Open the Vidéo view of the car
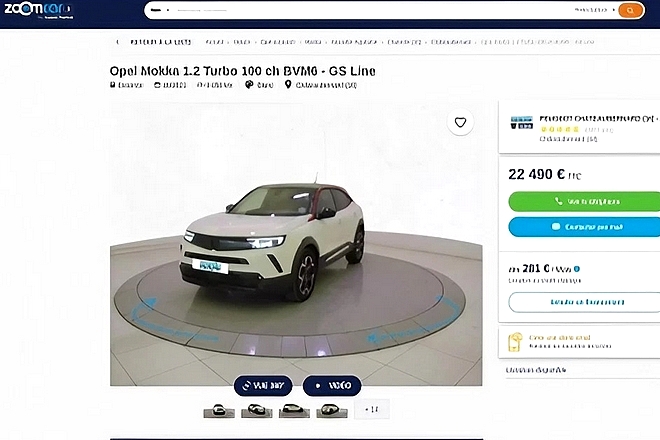The image size is (660, 440). click(x=332, y=385)
